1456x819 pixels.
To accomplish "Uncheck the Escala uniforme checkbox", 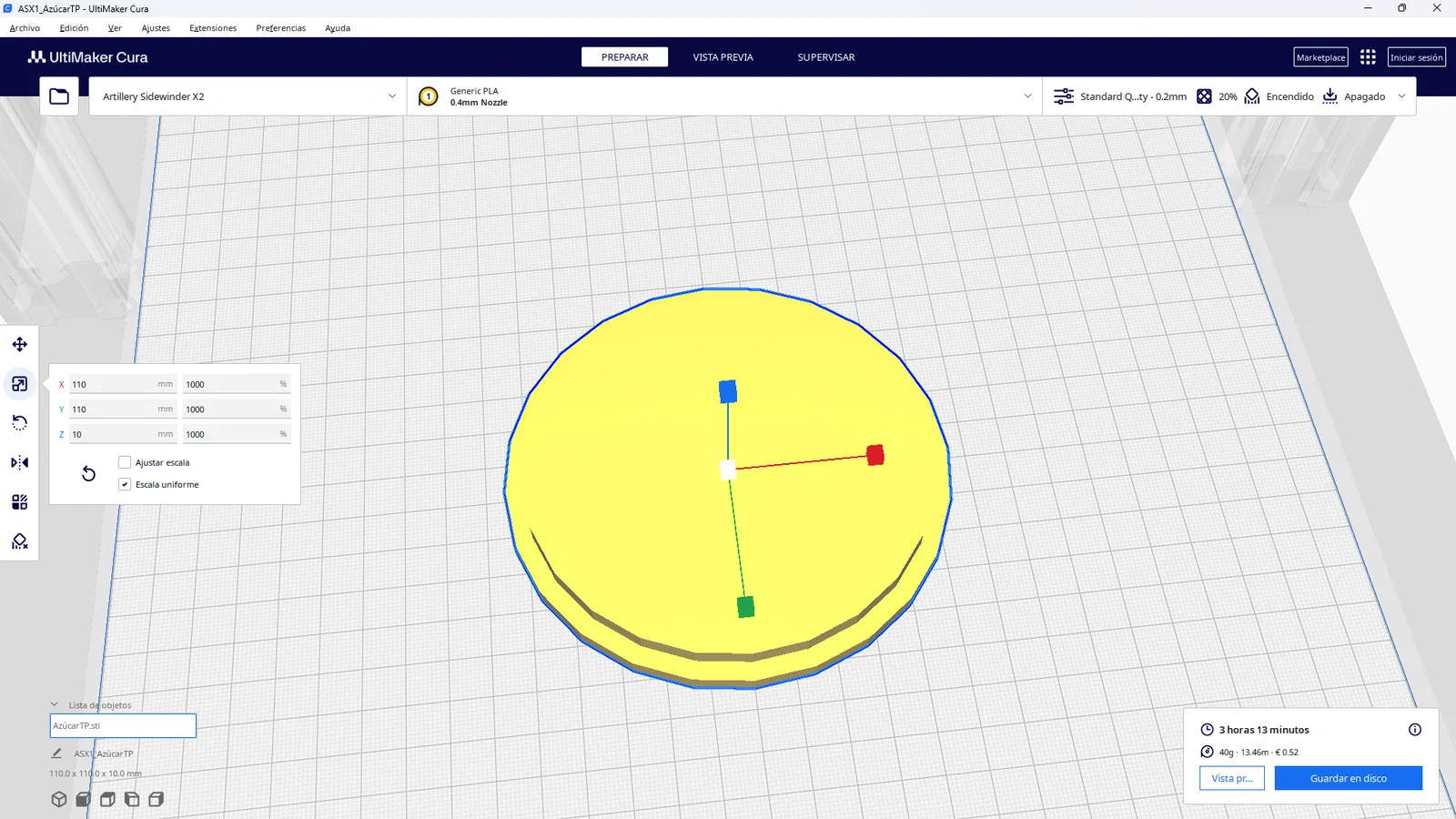I will tap(125, 484).
